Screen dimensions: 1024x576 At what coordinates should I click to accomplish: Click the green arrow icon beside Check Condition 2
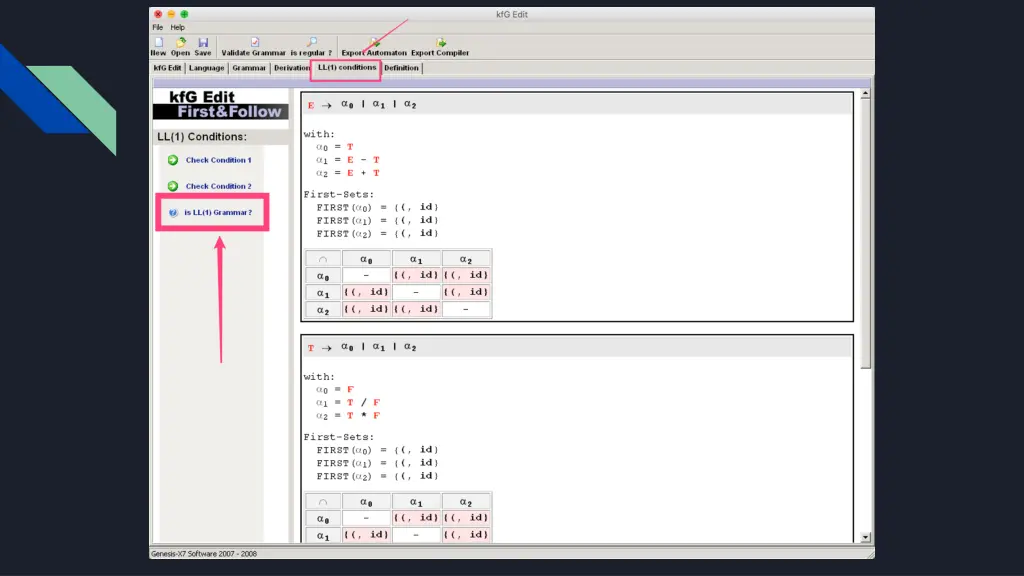[173, 186]
